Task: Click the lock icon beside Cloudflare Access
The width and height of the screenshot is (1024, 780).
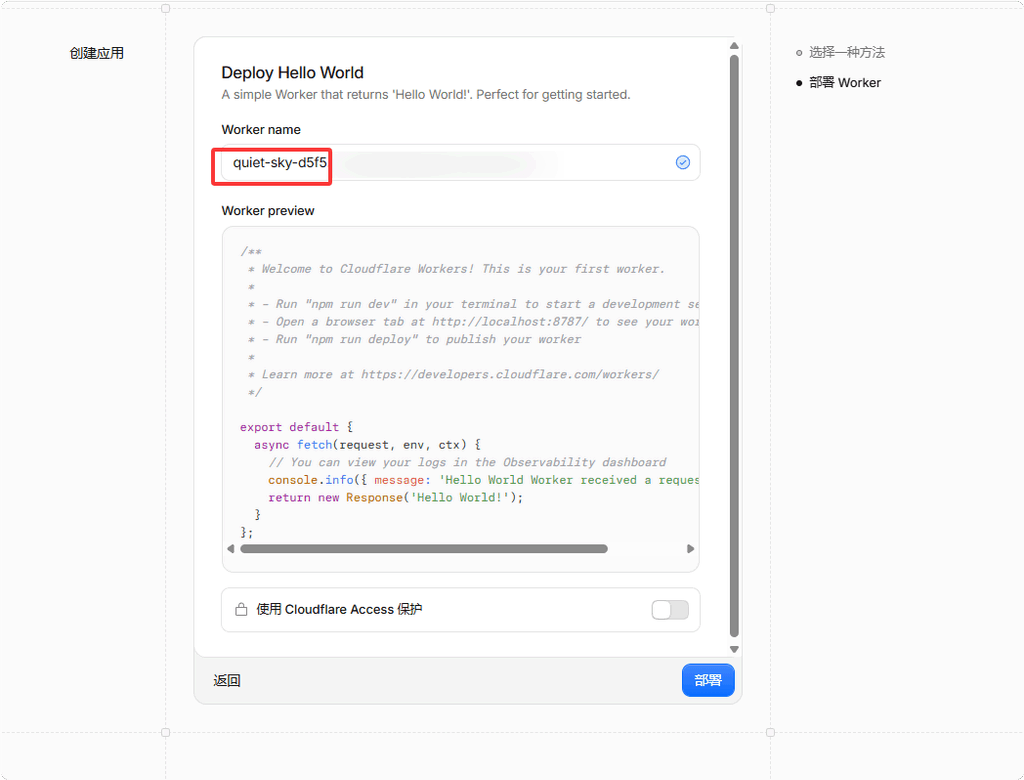Action: 241,609
